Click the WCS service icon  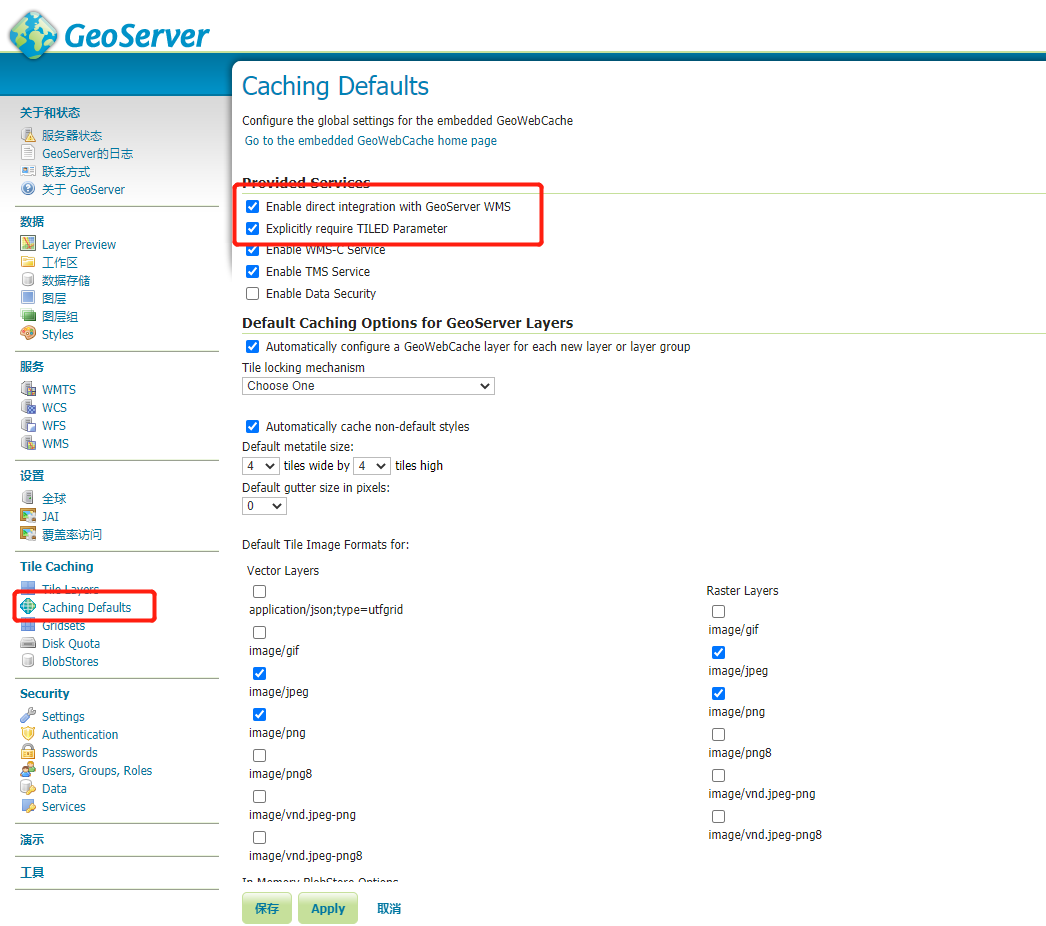(x=28, y=406)
